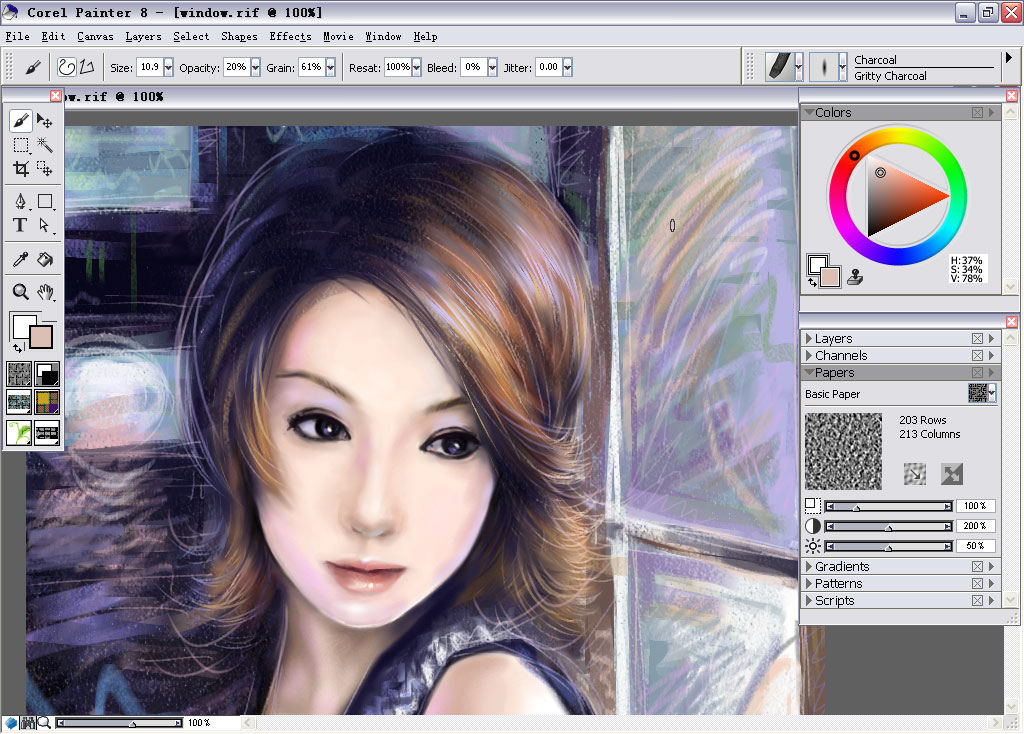Screen dimensions: 1024x734
Task: Open the nozzle selector with green leaf
Action: coord(19,432)
